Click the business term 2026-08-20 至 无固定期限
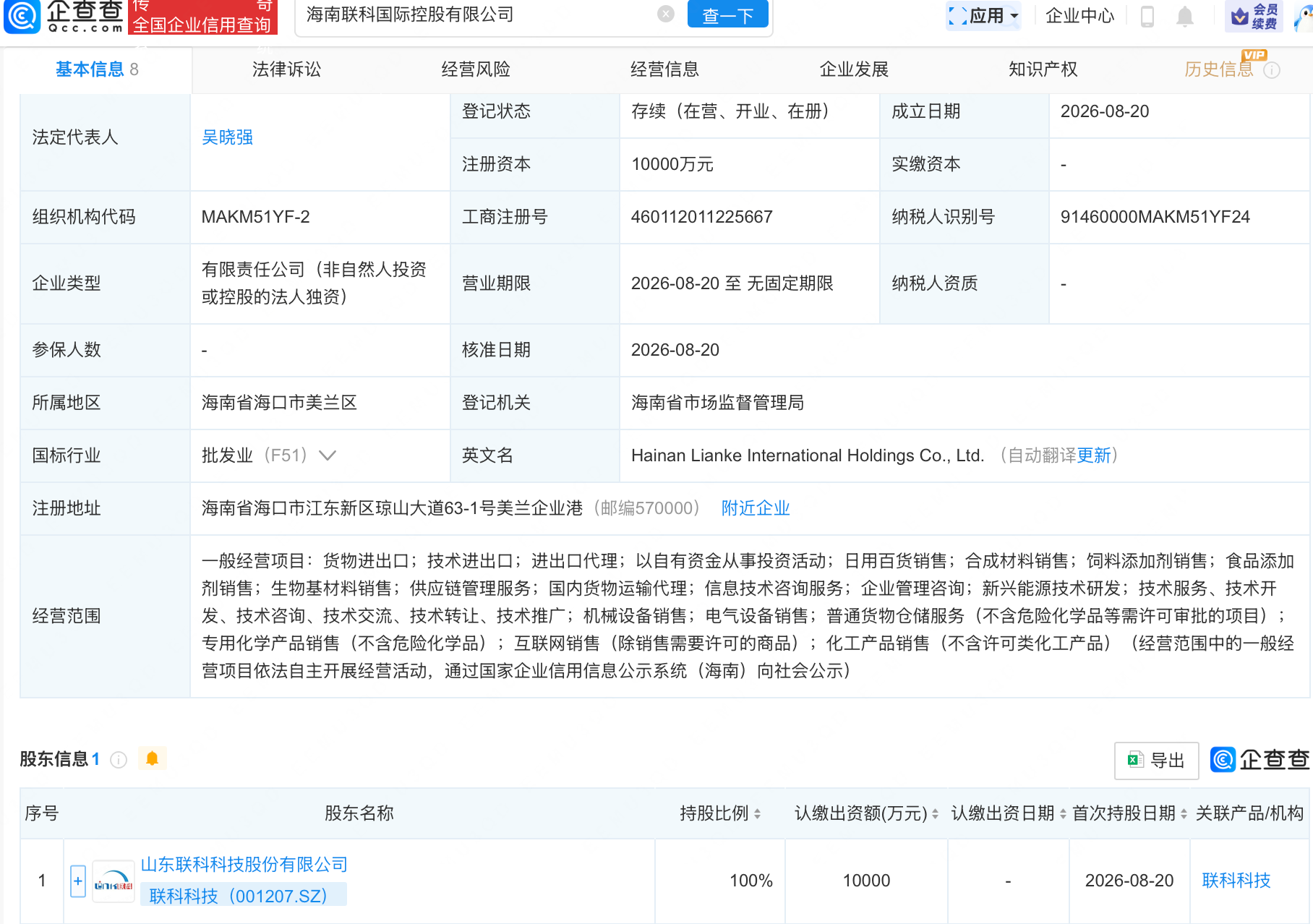The width and height of the screenshot is (1313, 924). coord(732,283)
